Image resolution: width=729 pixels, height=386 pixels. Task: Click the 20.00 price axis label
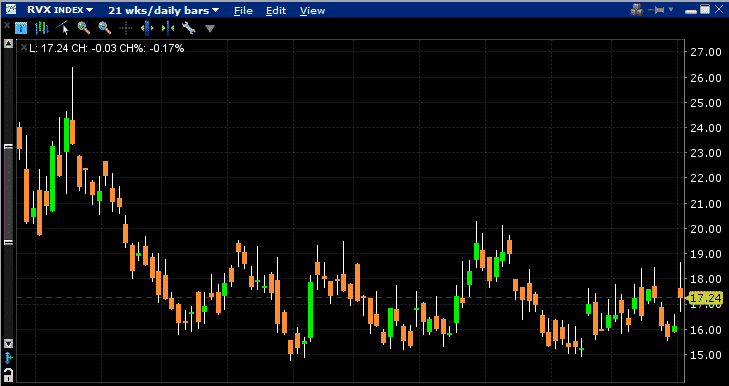click(706, 228)
